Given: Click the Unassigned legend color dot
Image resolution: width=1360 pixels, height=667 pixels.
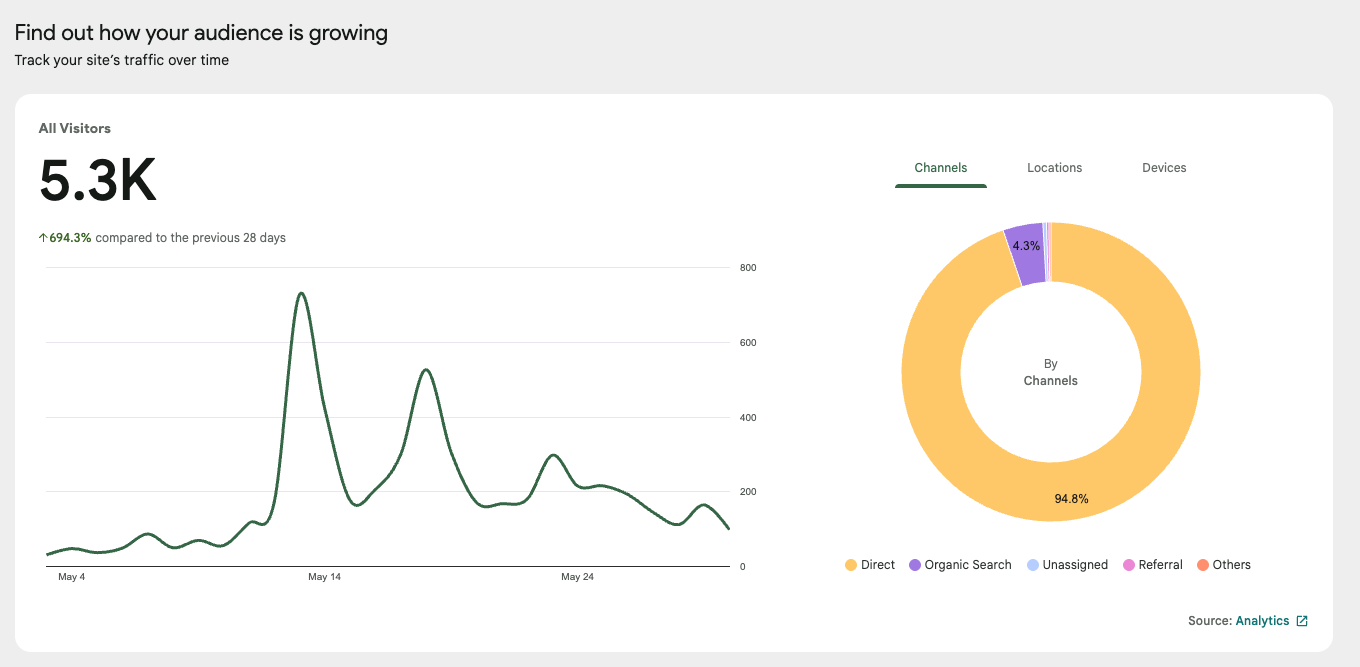Looking at the screenshot, I should (1033, 565).
